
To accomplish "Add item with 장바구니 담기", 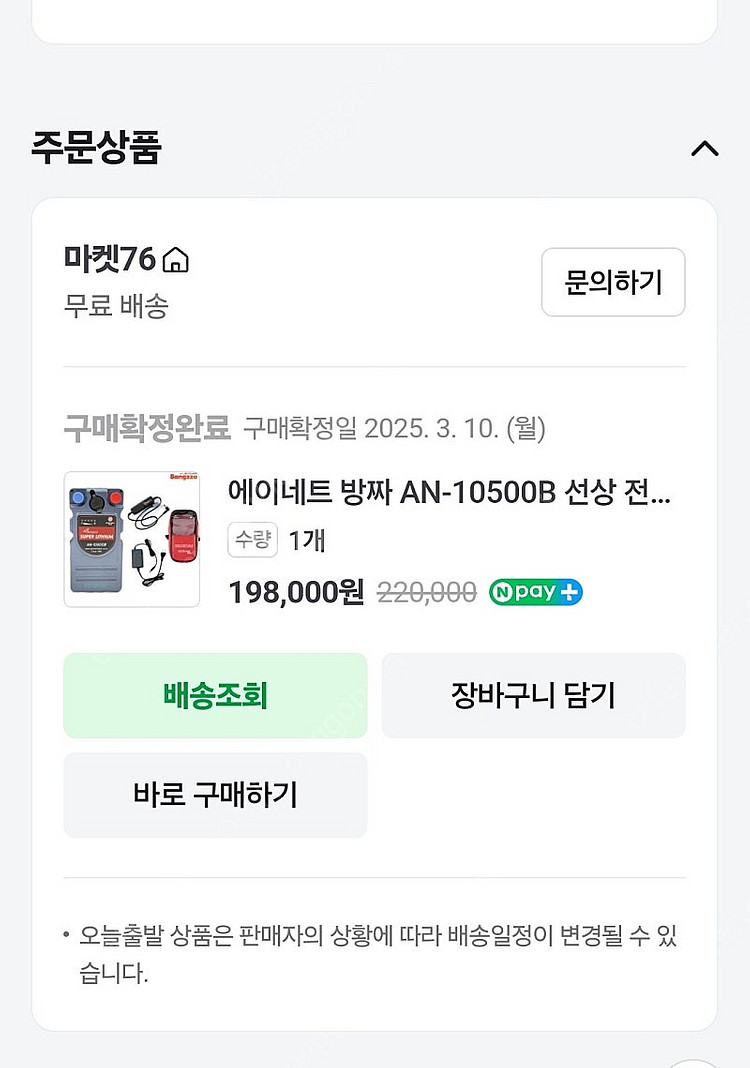I will [533, 695].
